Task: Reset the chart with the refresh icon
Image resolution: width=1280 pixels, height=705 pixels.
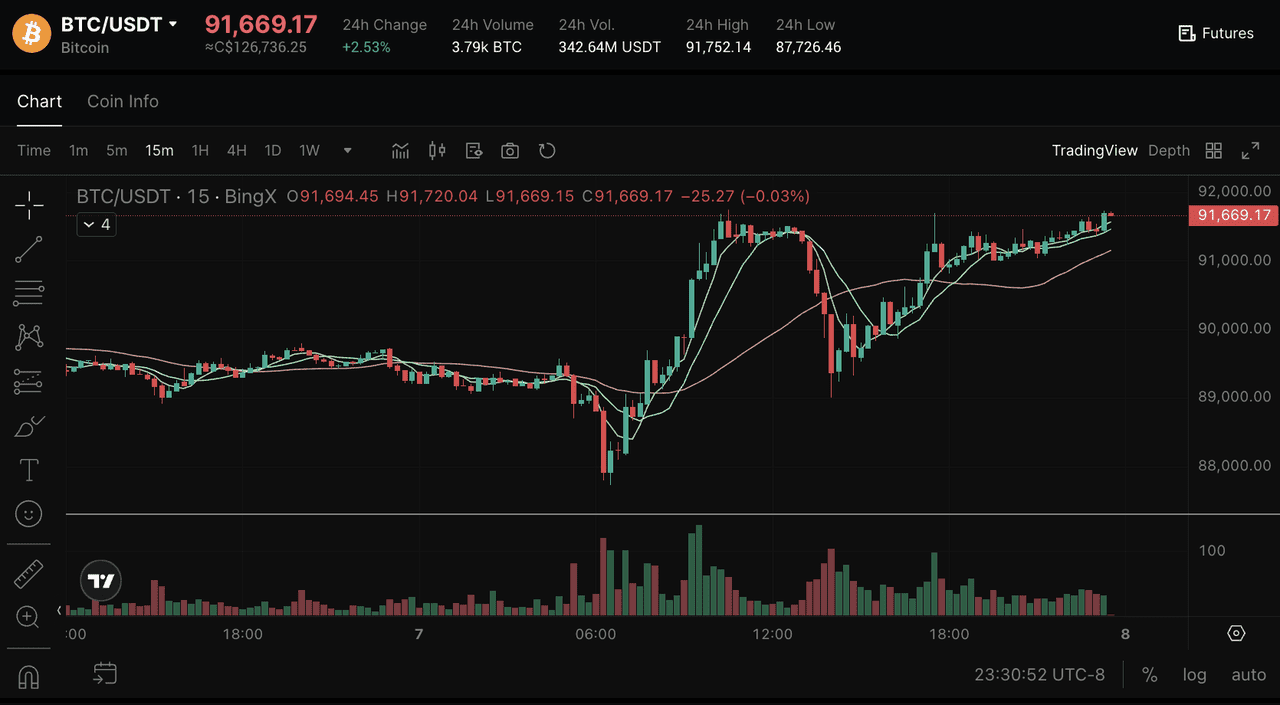Action: (547, 151)
